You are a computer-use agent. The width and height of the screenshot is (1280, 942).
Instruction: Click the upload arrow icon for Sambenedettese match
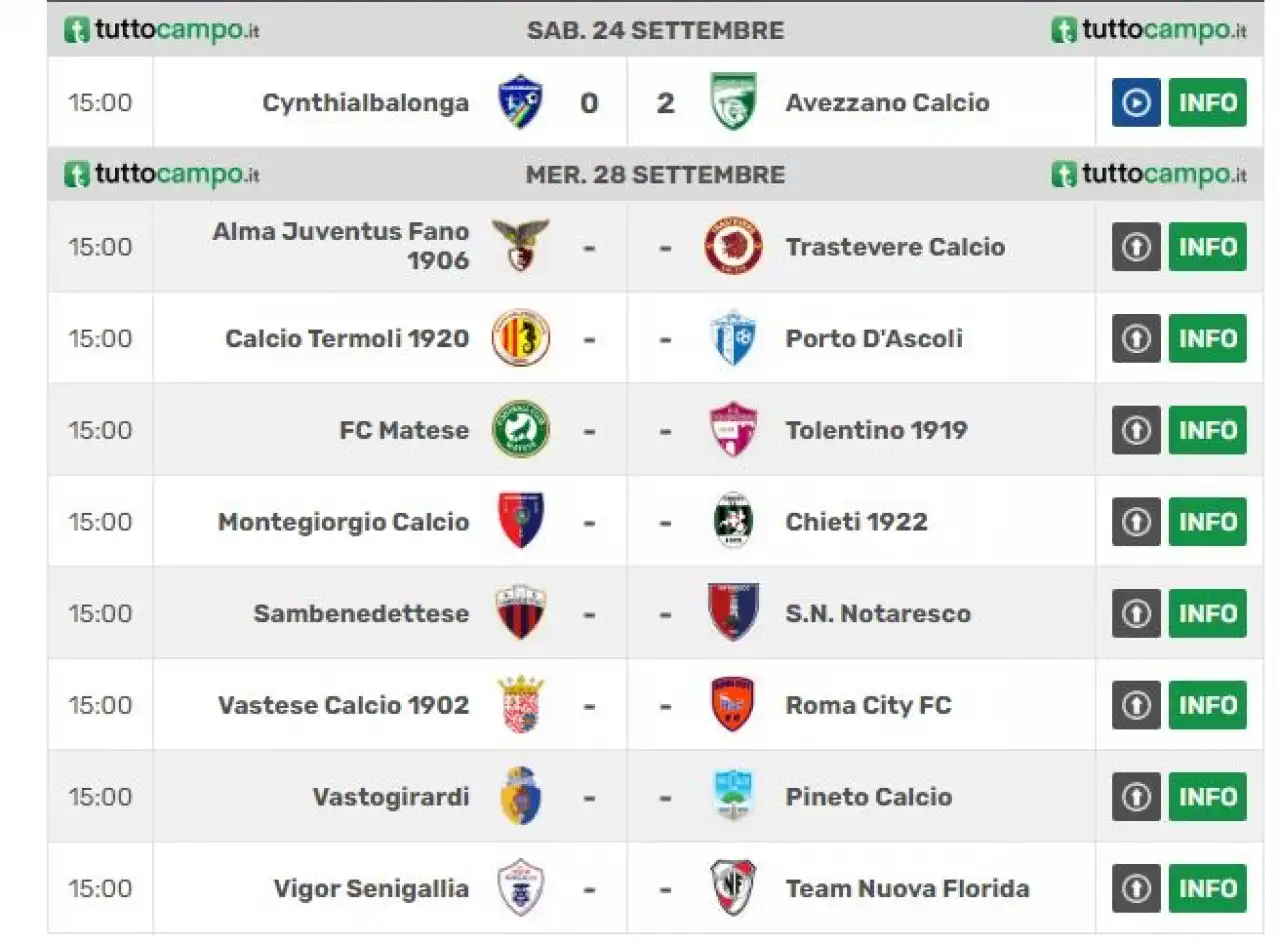pyautogui.click(x=1136, y=613)
